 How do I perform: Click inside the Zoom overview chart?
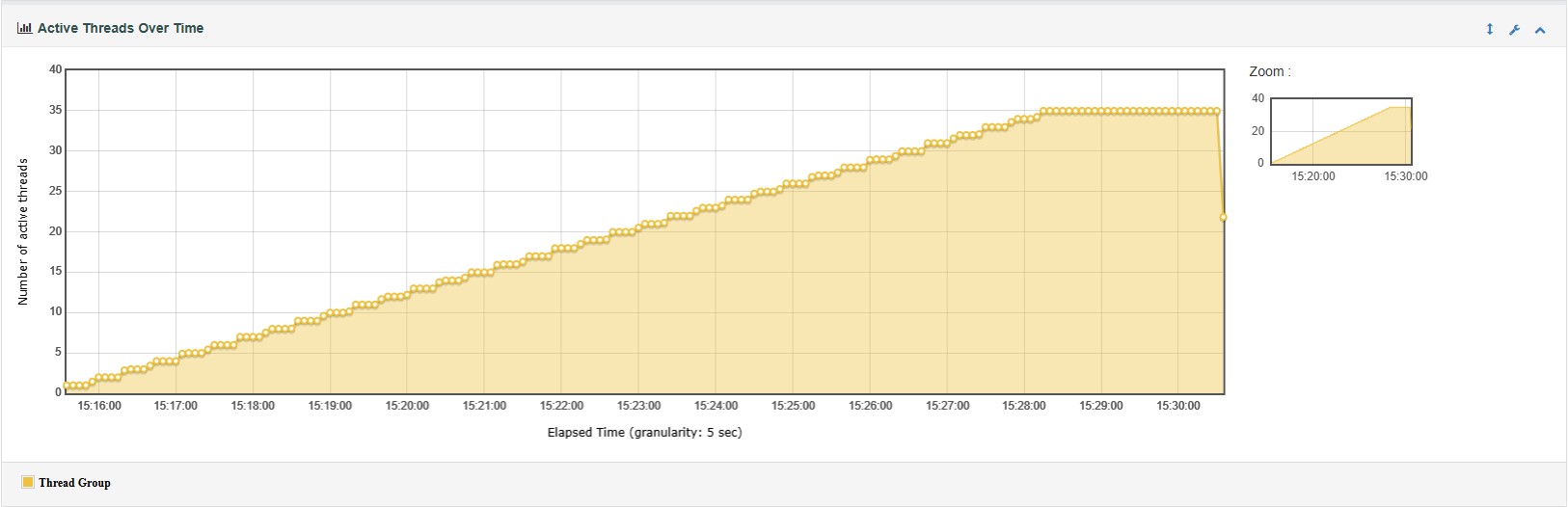pyautogui.click(x=1340, y=131)
